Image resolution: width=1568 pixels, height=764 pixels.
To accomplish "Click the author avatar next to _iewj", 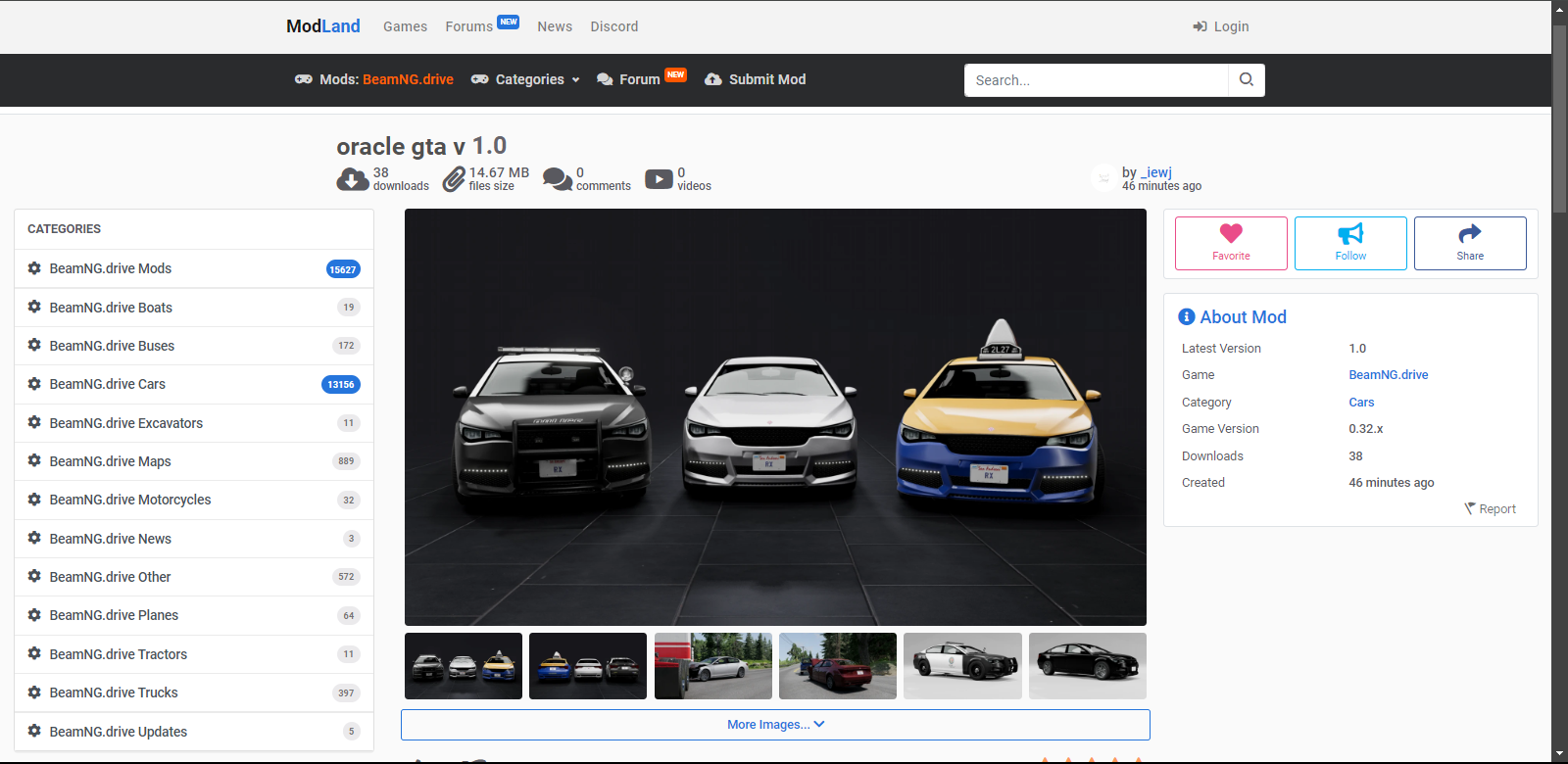I will [x=1103, y=178].
